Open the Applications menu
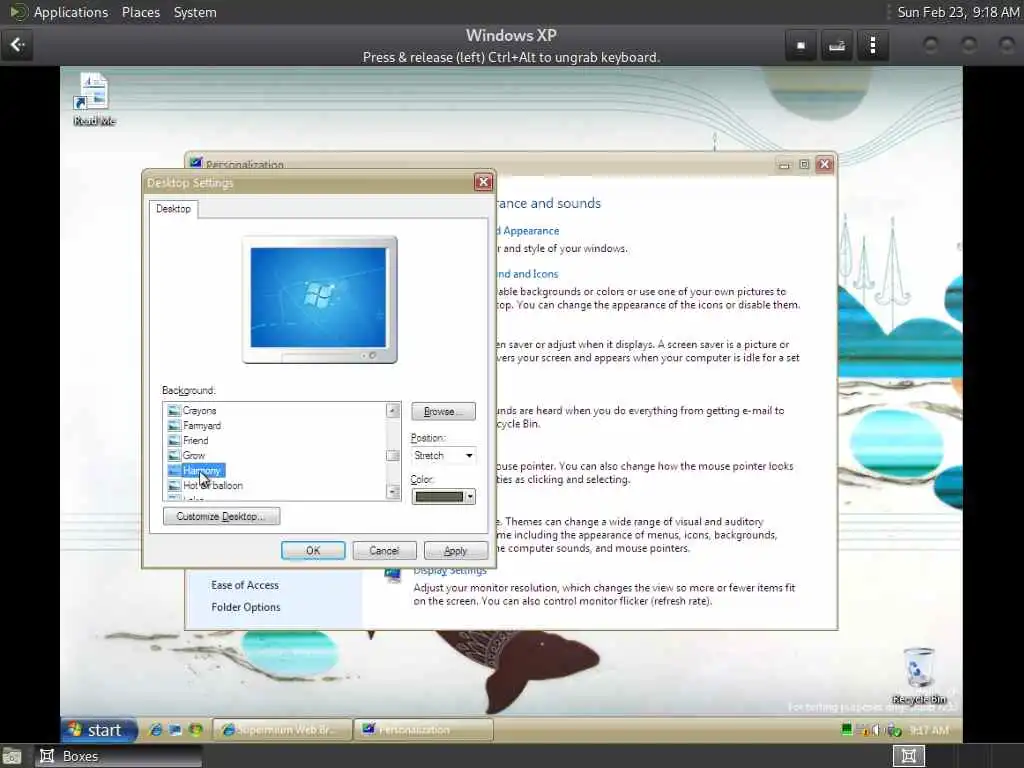The image size is (1024, 768). 71,12
